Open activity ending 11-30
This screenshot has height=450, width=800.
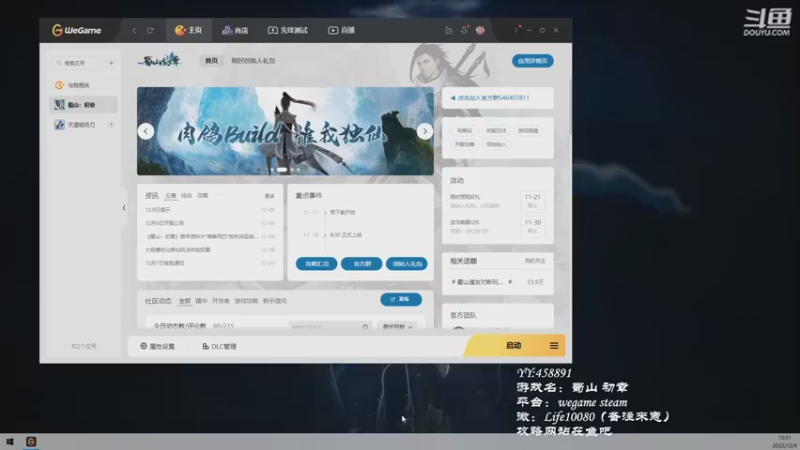click(497, 227)
